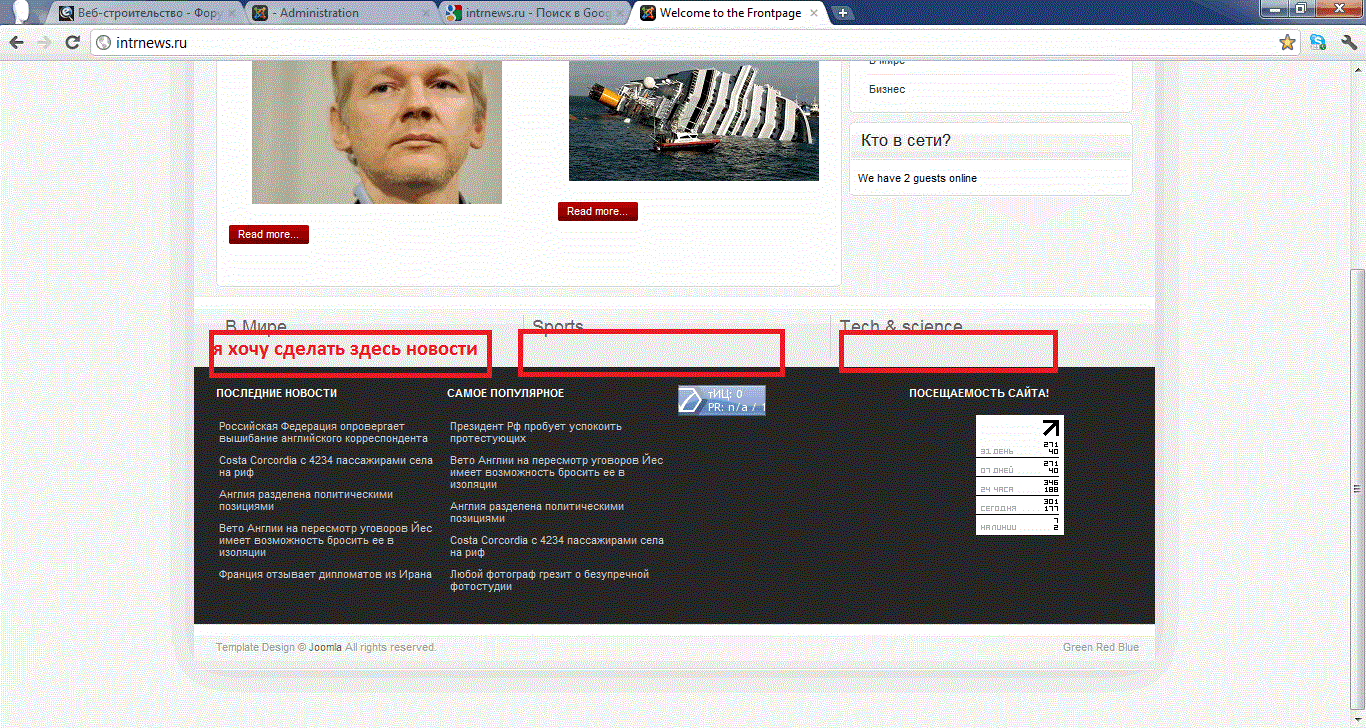
Task: Click the capsized cruise ship image
Action: pos(693,120)
